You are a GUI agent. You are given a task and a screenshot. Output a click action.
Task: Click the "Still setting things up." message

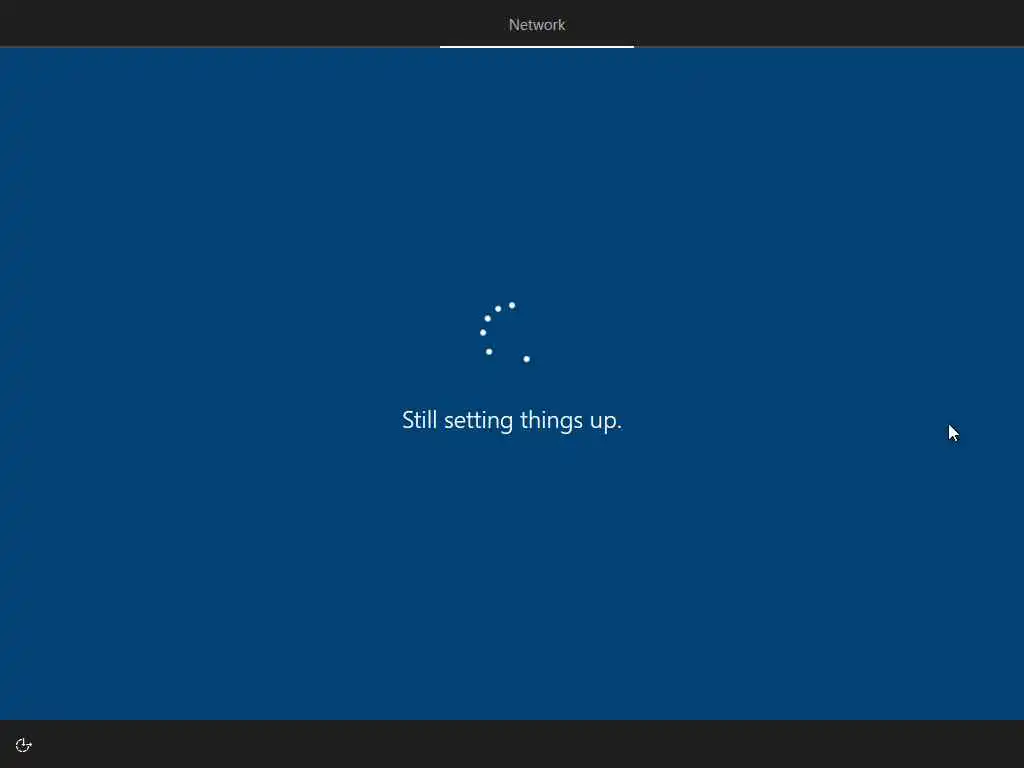(512, 420)
